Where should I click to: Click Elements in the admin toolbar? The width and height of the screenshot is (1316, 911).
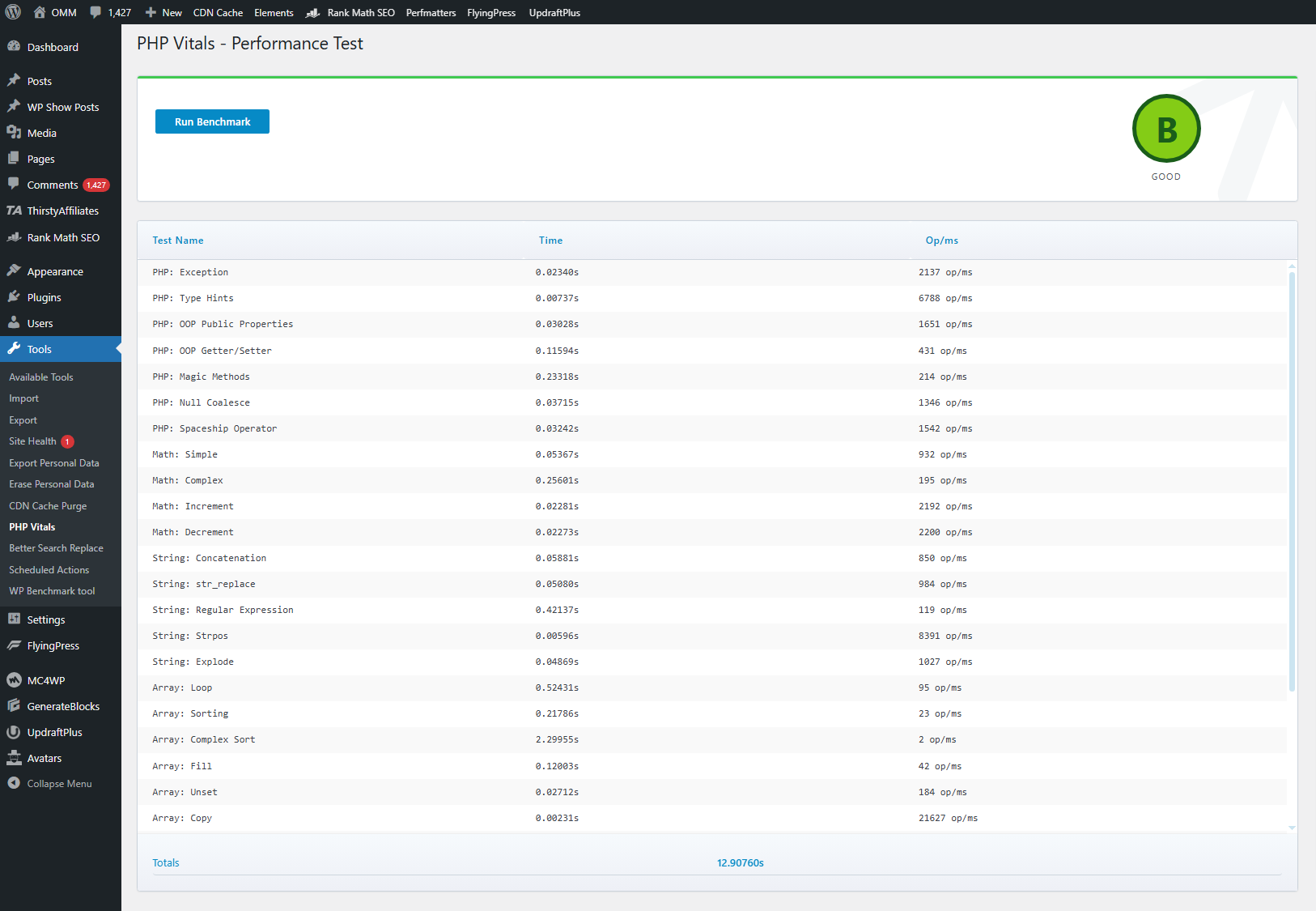[274, 12]
